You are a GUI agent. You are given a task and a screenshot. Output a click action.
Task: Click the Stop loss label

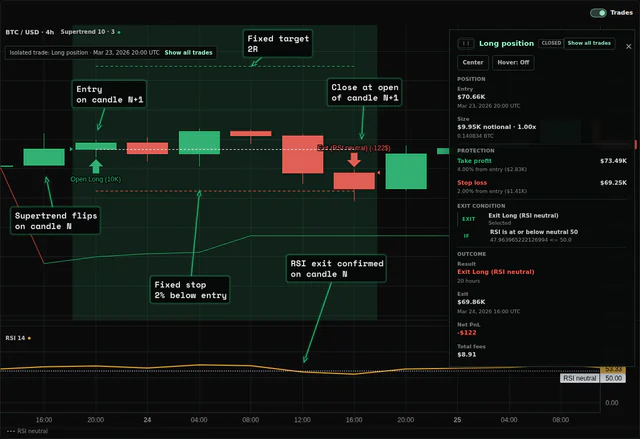pos(472,183)
